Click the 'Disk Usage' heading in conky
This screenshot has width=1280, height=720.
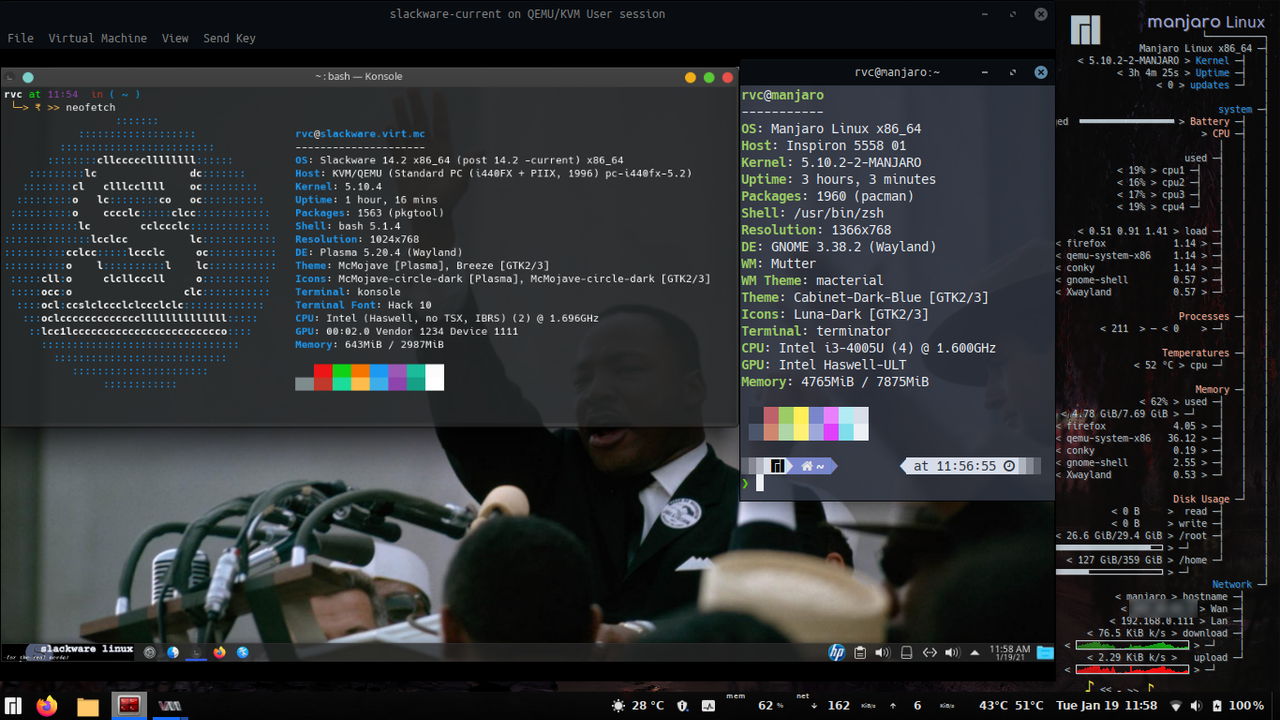pos(1201,499)
